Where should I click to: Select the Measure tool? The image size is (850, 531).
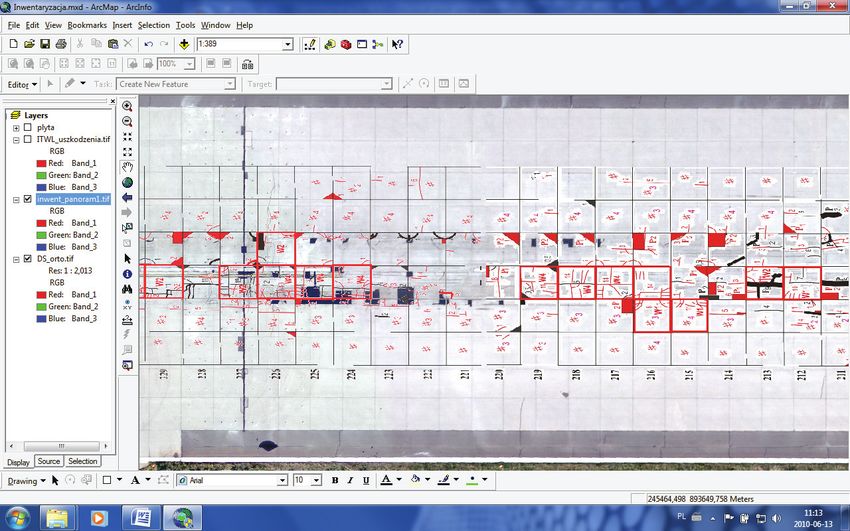tap(127, 320)
